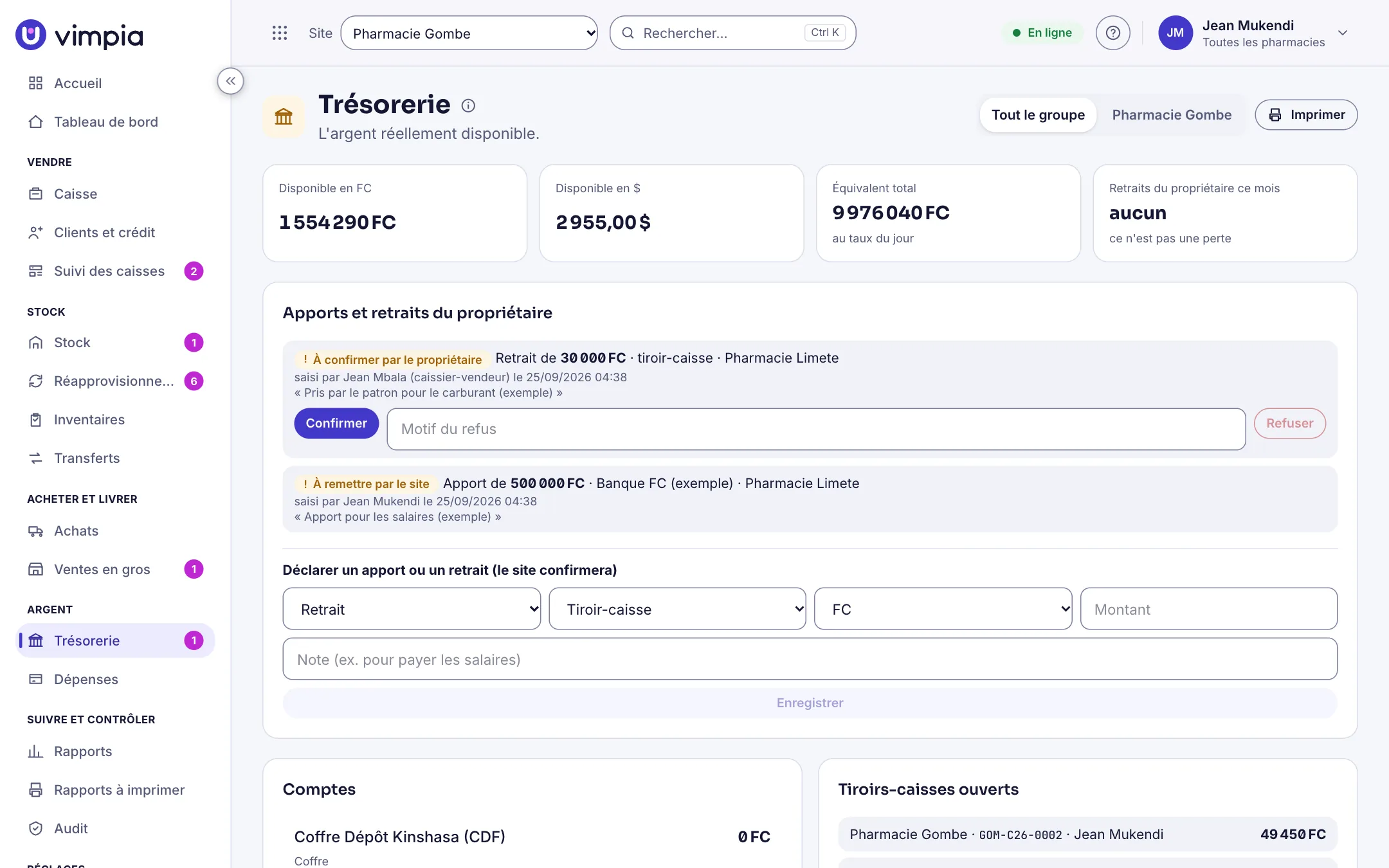Click the Imprimer button
Viewport: 1389px width, 868px height.
coord(1306,114)
